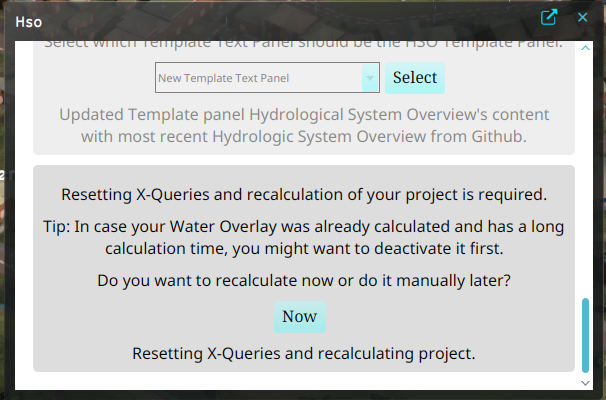Click 'Resetting X-Queries and recalculation of your project' text

[303, 194]
